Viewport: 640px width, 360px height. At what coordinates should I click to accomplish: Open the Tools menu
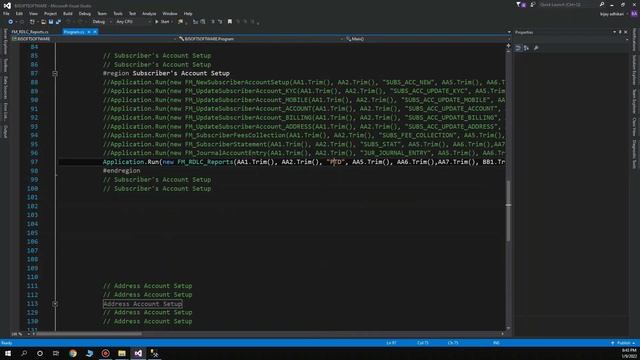pos(118,13)
